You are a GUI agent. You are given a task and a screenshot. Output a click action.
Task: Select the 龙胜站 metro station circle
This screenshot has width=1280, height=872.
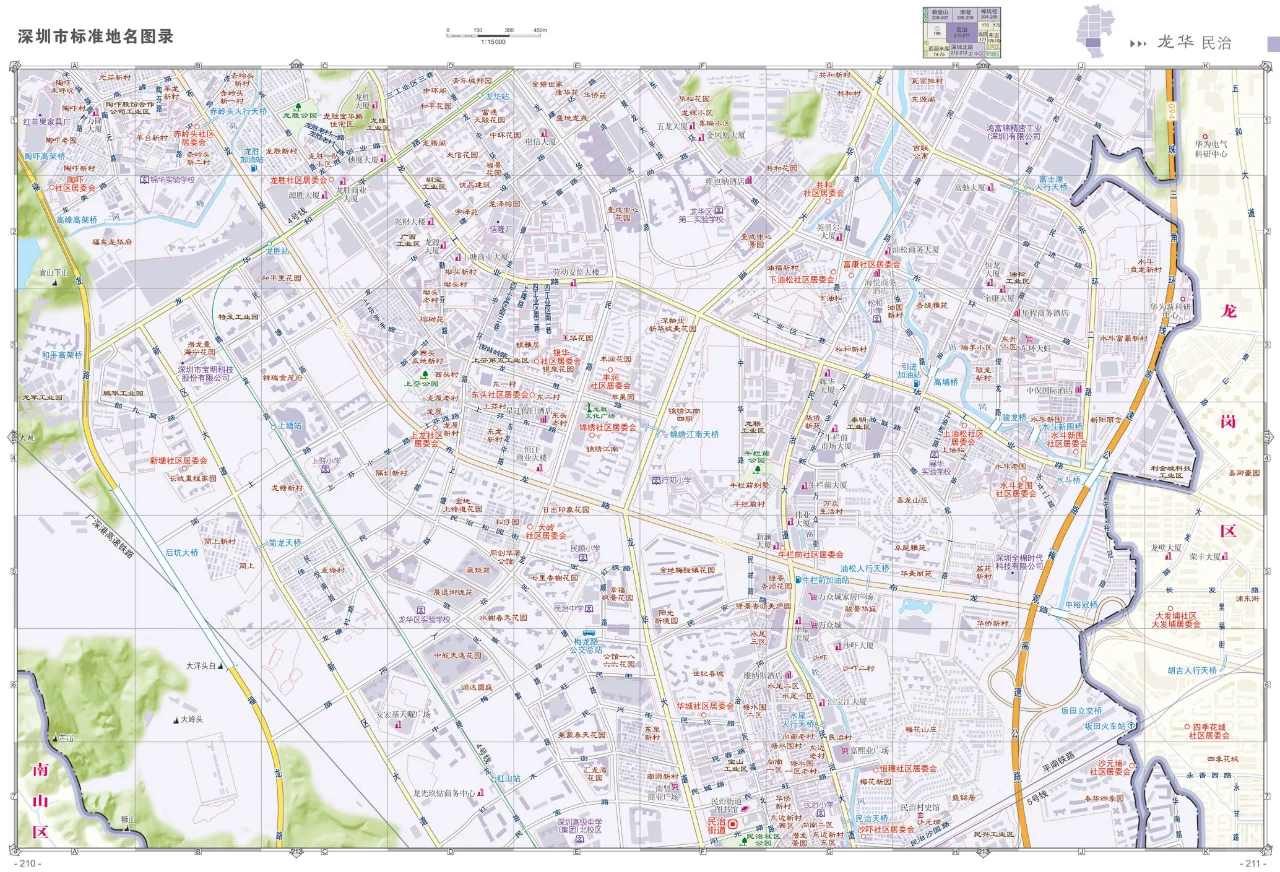[x=270, y=244]
